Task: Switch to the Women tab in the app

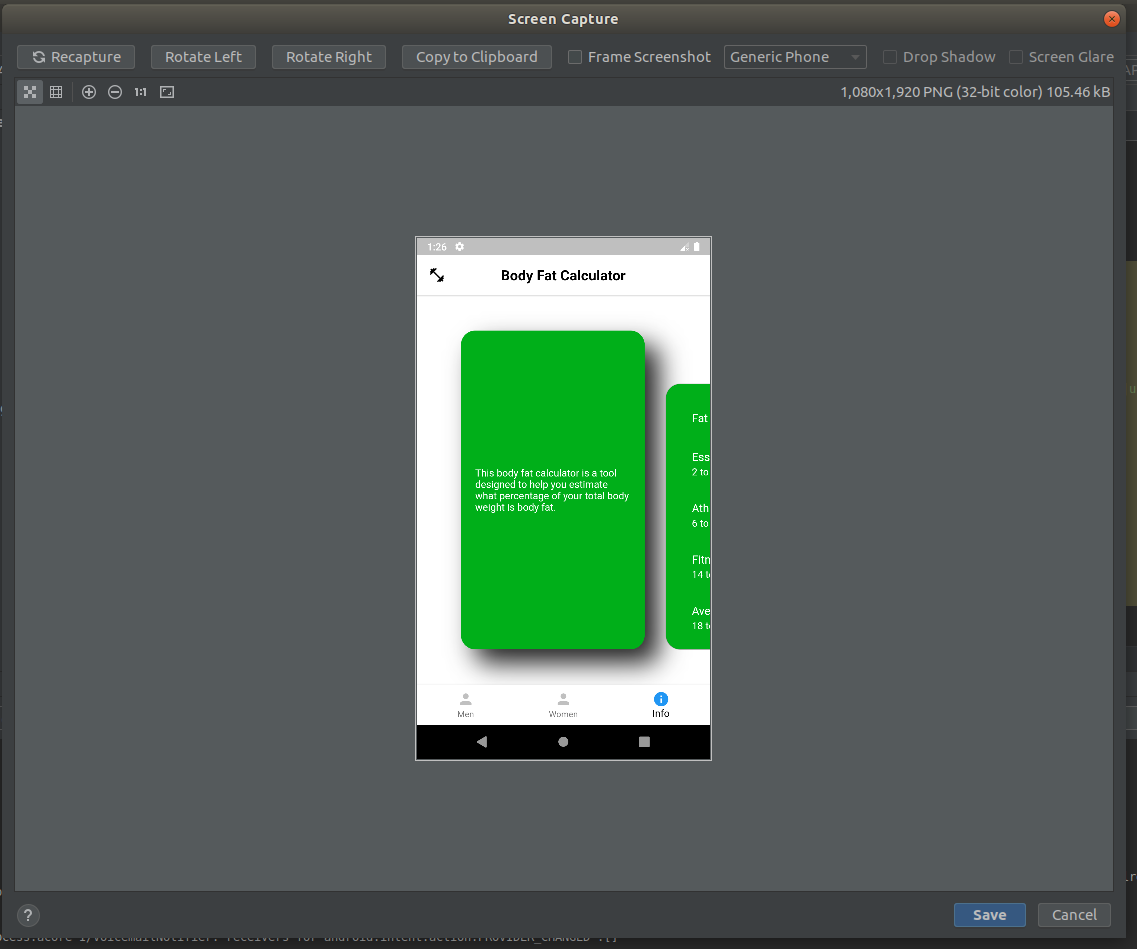Action: pos(562,705)
